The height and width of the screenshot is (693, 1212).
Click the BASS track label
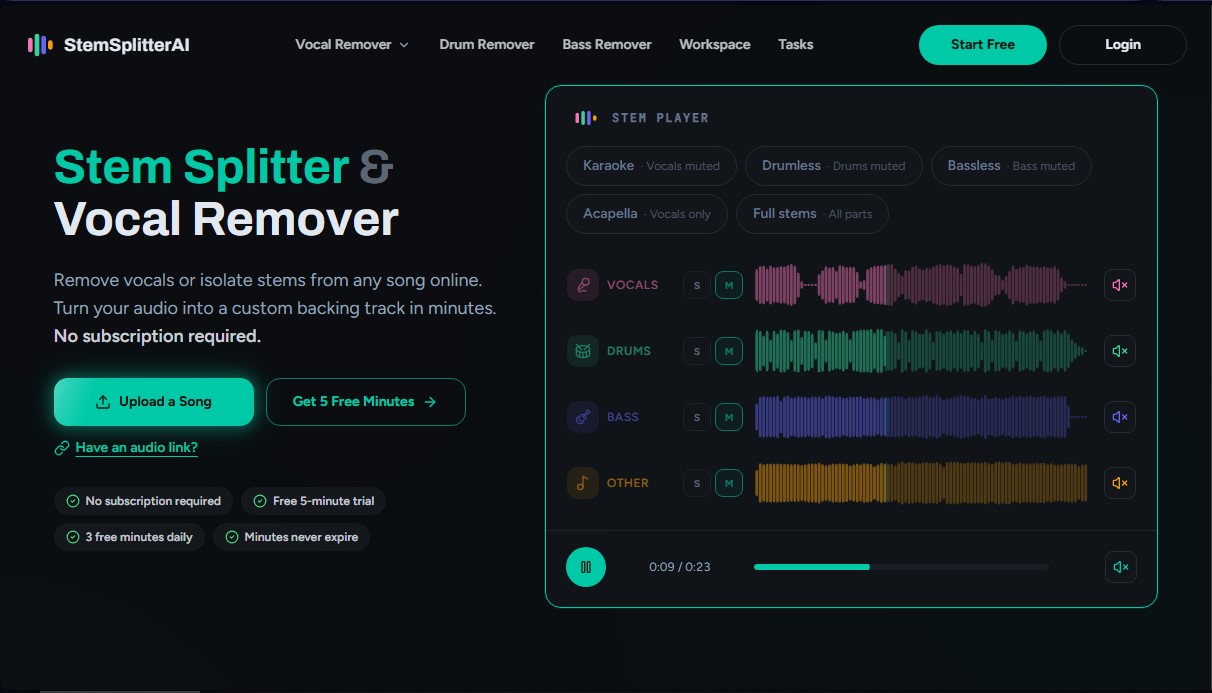coord(623,417)
